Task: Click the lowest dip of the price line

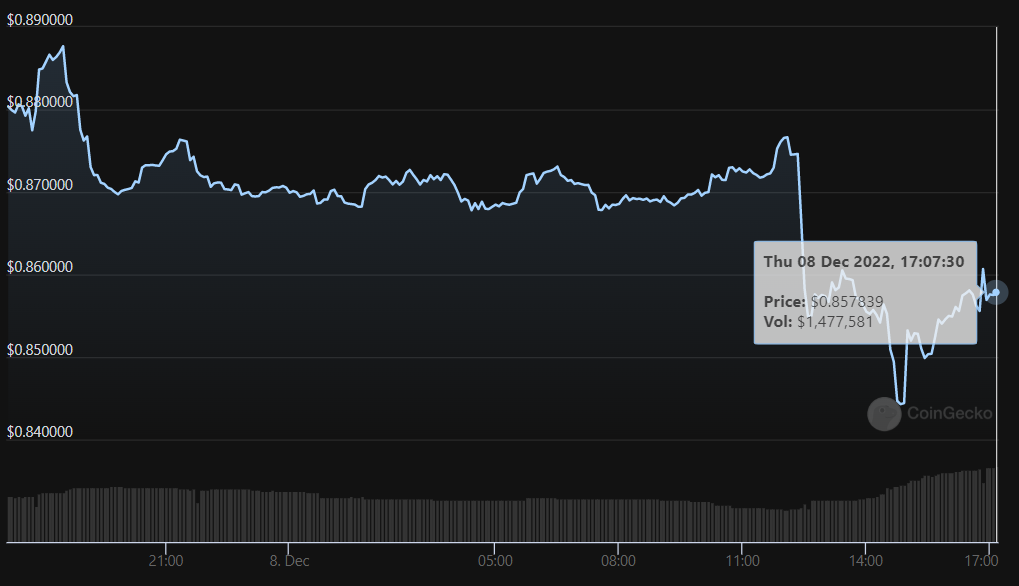Action: 901,403
